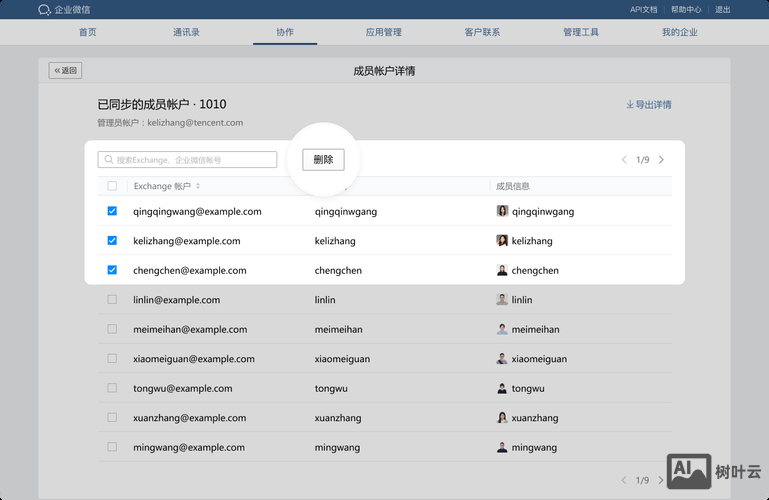Viewport: 769px width, 500px height.
Task: Open the 帮助中心 link
Action: [x=686, y=10]
